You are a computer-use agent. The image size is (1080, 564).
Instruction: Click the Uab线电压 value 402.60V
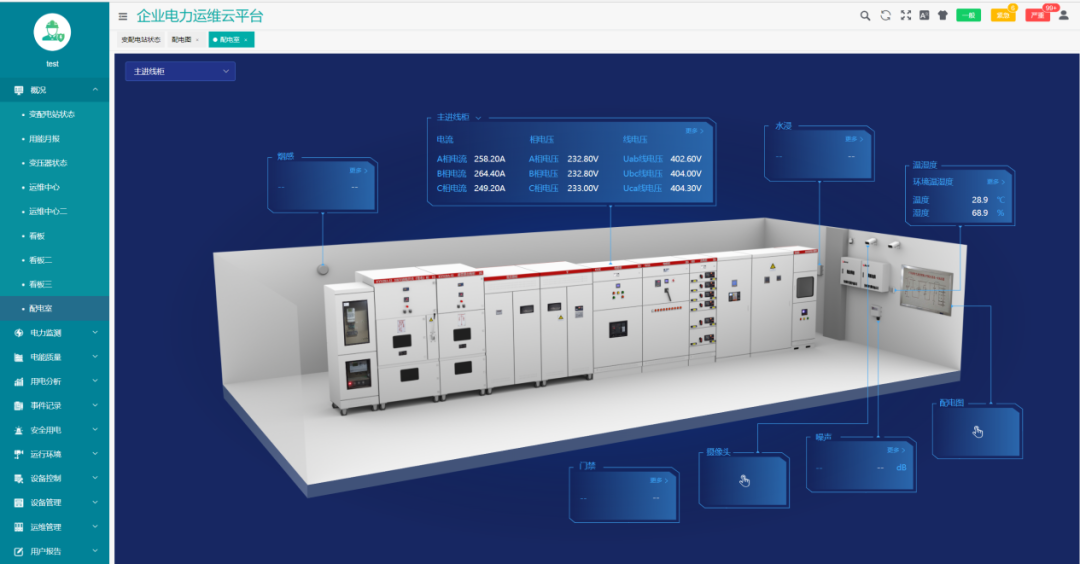coord(686,159)
